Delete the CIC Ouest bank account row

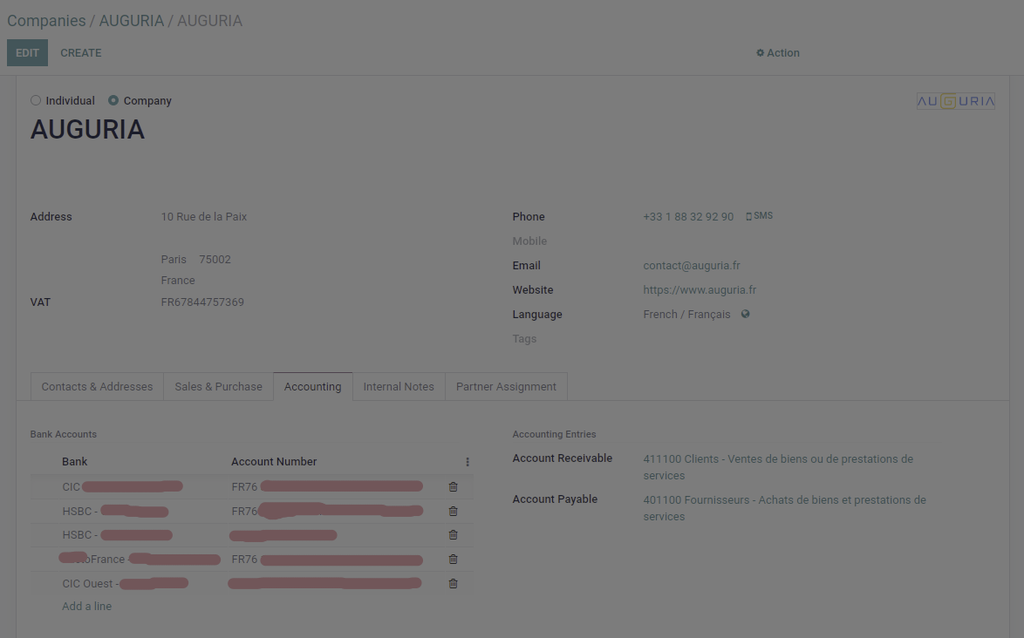(x=453, y=584)
